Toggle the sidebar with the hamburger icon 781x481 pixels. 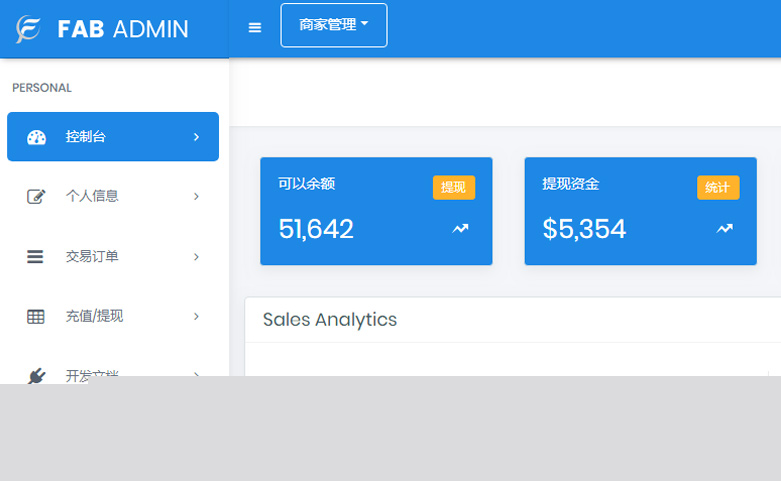click(255, 28)
